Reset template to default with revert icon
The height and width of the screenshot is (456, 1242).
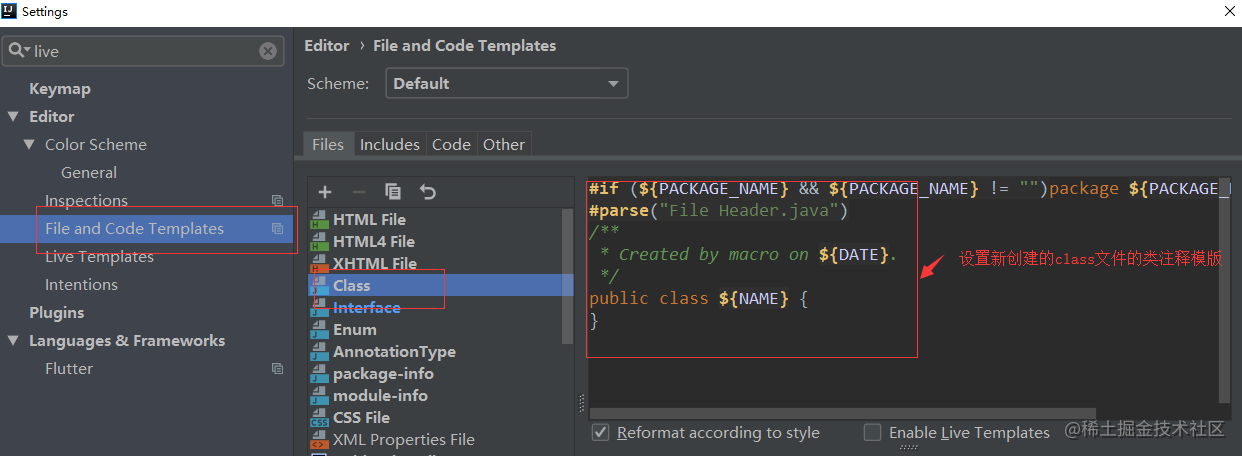(428, 192)
